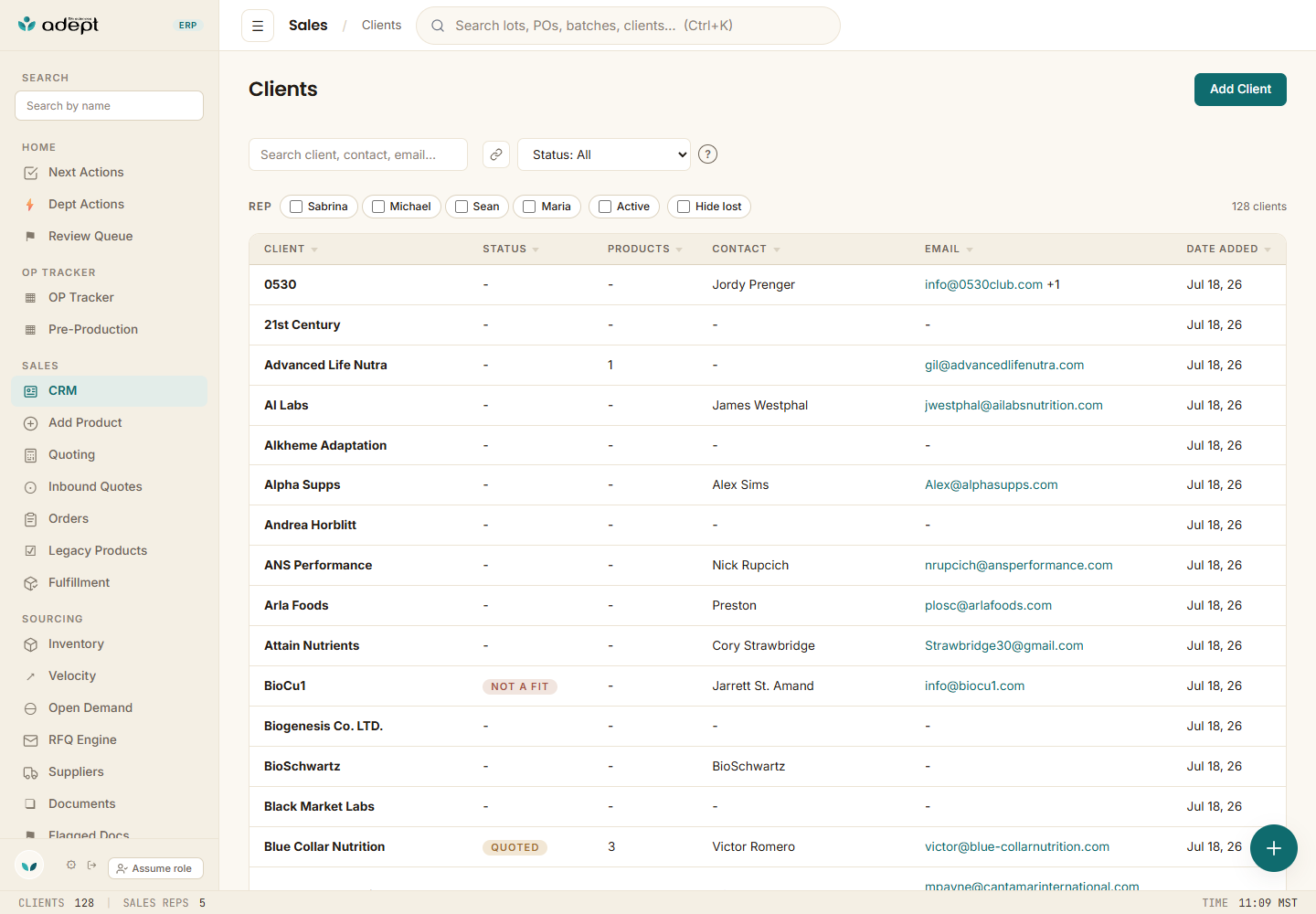Sort by the STATUS column header
The height and width of the screenshot is (914, 1316).
[x=511, y=249]
